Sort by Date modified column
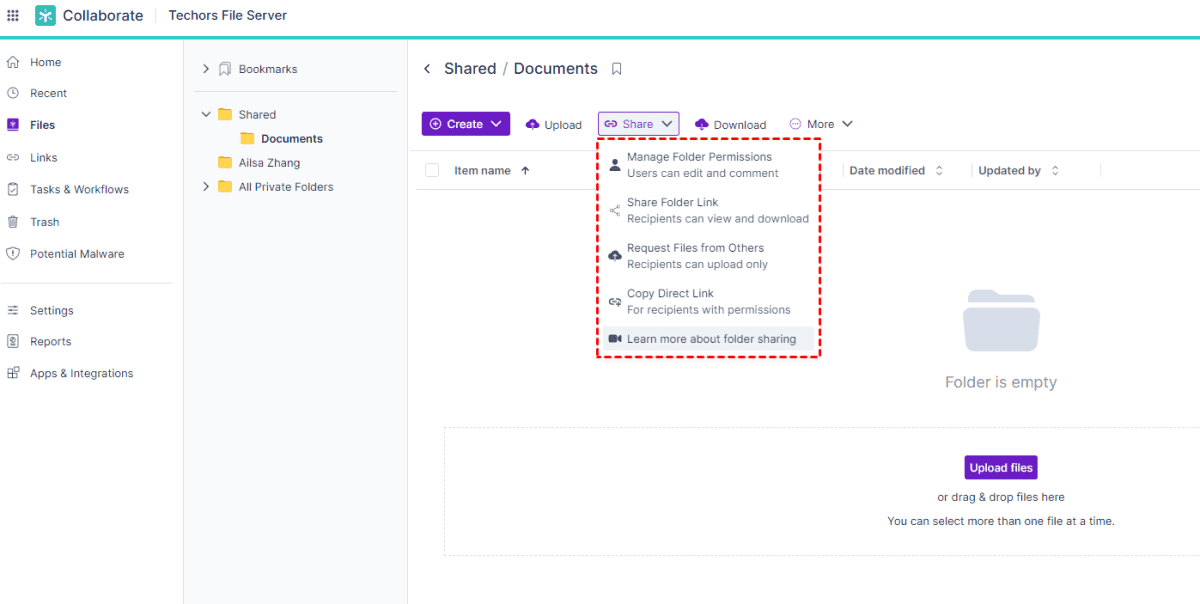The height and width of the screenshot is (604, 1200). [x=896, y=171]
